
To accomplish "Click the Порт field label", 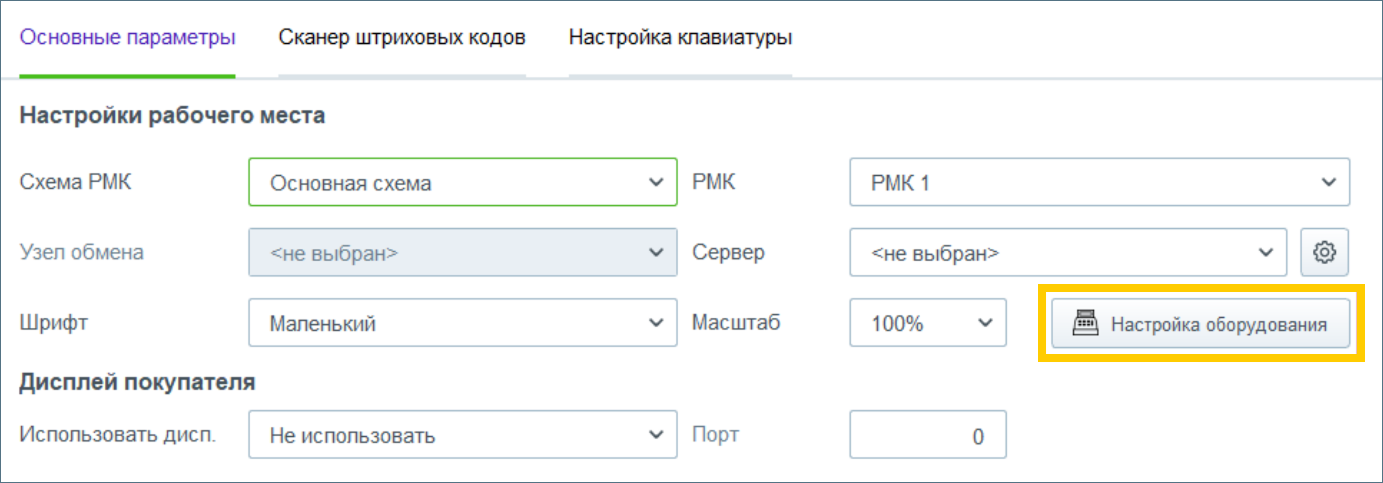I will [715, 435].
